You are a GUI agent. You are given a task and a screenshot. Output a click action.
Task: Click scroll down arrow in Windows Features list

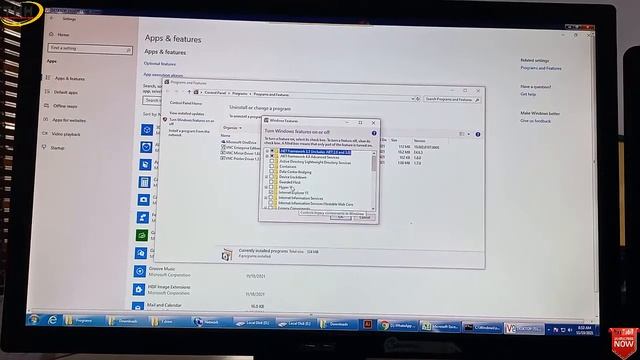373,209
